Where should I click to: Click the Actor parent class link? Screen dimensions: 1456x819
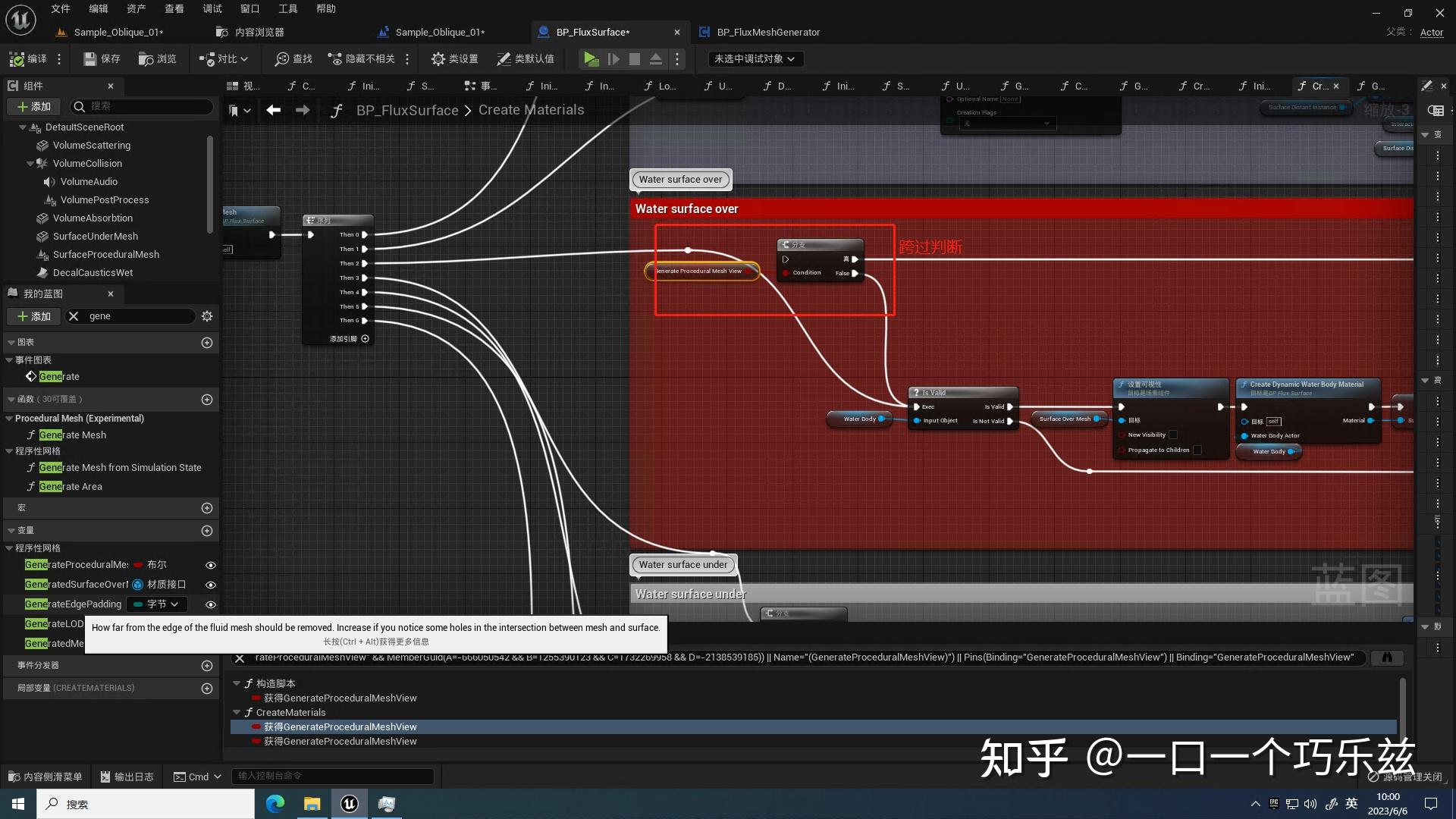pos(1432,32)
